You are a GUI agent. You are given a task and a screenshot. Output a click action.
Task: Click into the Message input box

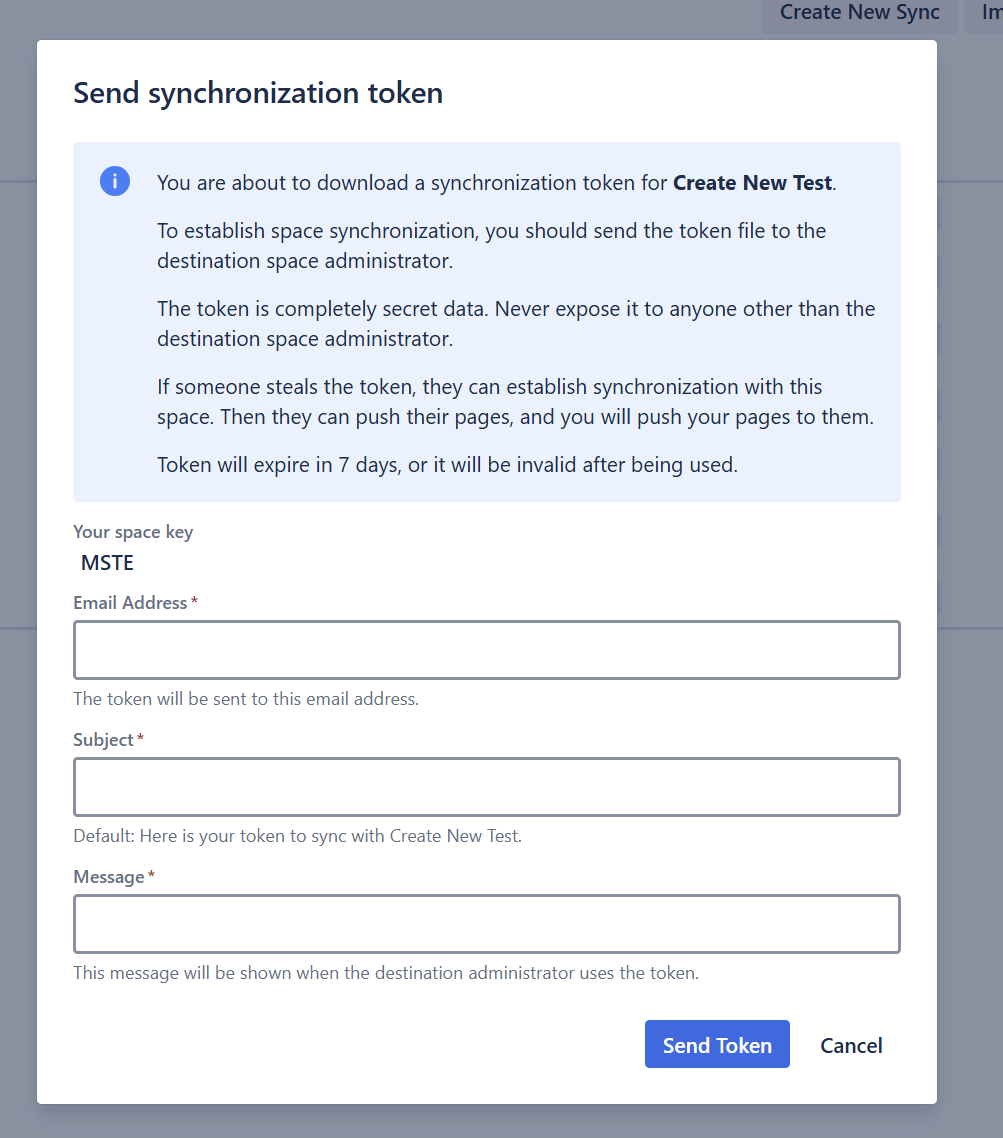[486, 924]
